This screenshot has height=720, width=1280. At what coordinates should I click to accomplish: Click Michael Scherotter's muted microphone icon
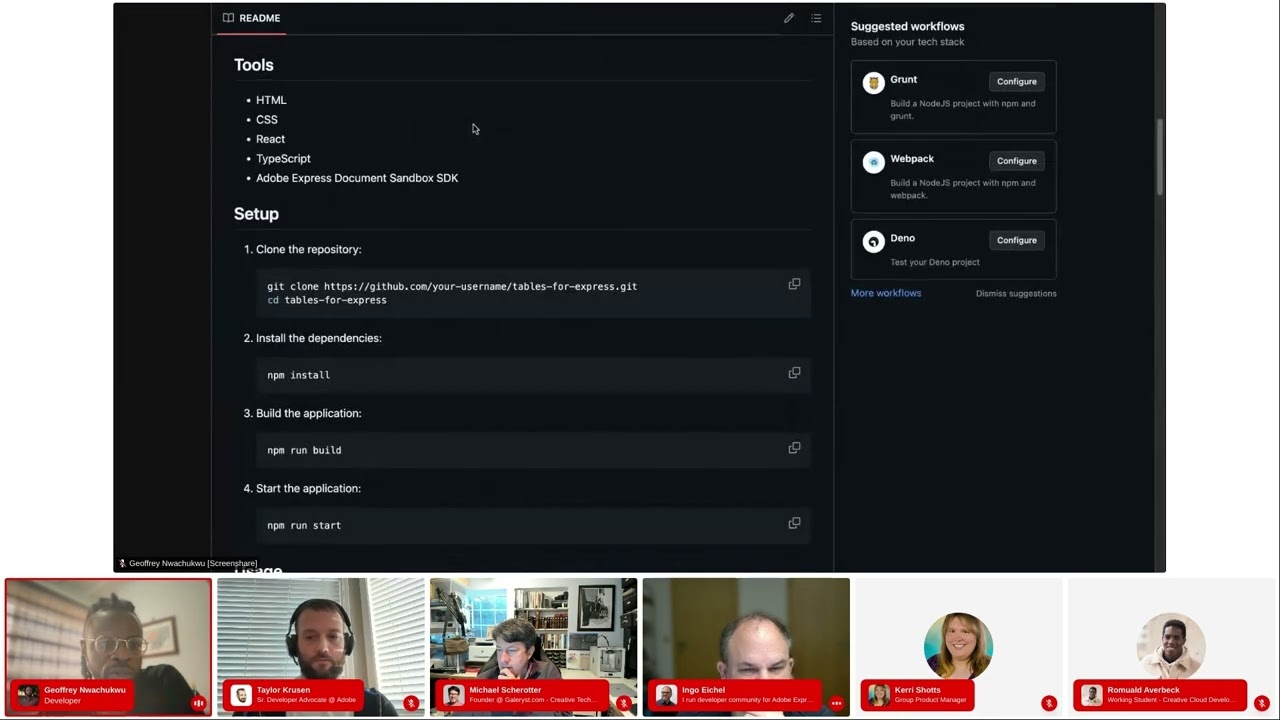point(624,703)
